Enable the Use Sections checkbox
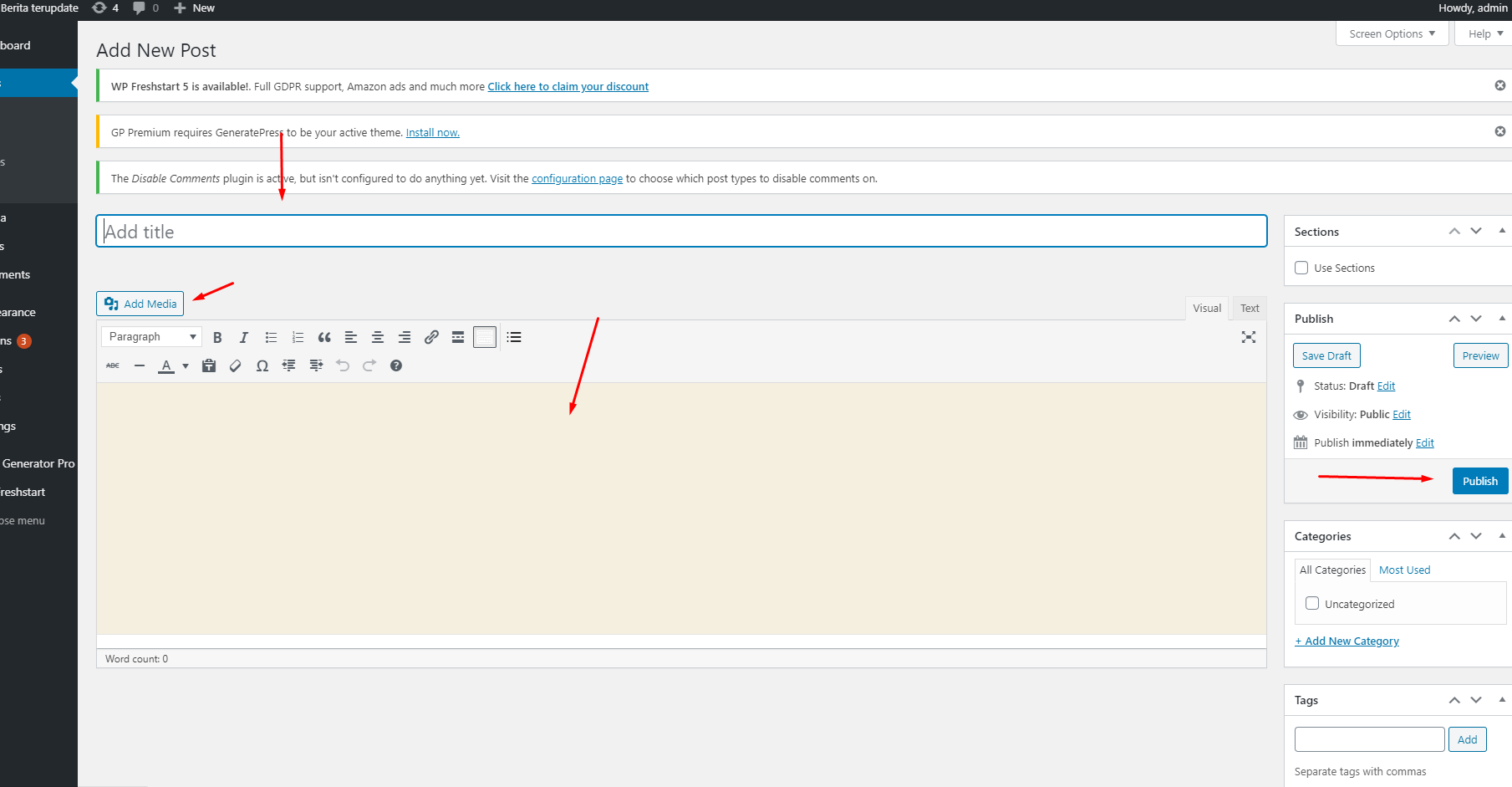Screen dimensions: 1512x787 tap(1301, 268)
